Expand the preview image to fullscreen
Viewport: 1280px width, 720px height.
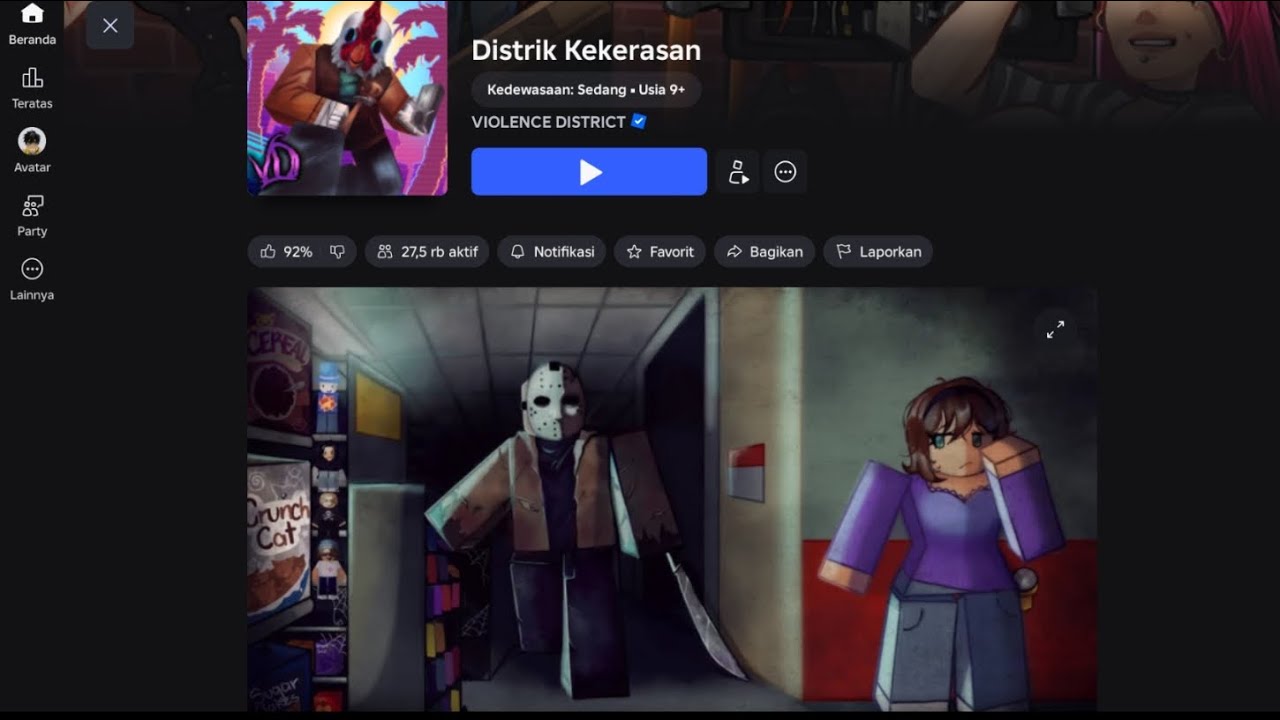(1055, 329)
